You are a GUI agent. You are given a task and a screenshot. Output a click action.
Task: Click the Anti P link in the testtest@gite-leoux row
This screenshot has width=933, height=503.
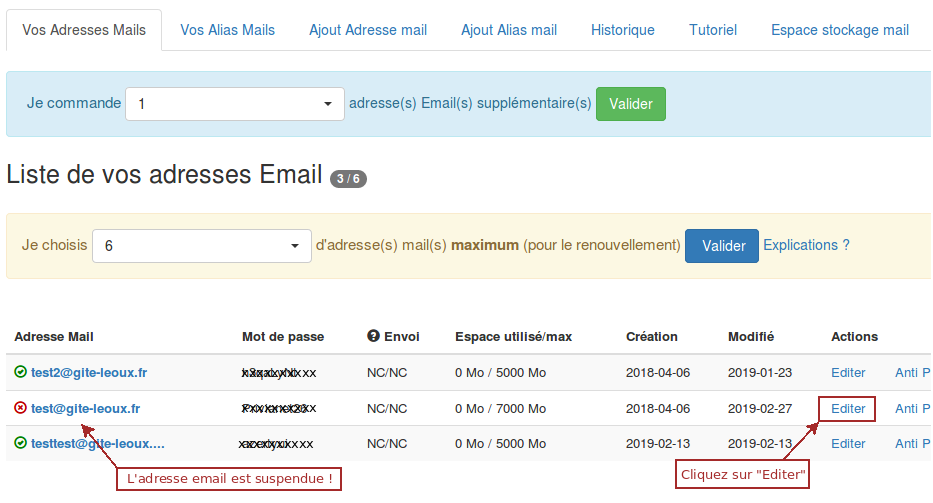point(913,443)
